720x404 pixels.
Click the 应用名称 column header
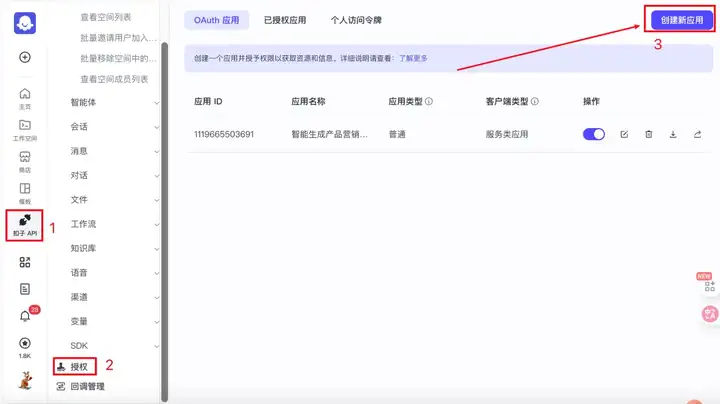click(x=308, y=101)
